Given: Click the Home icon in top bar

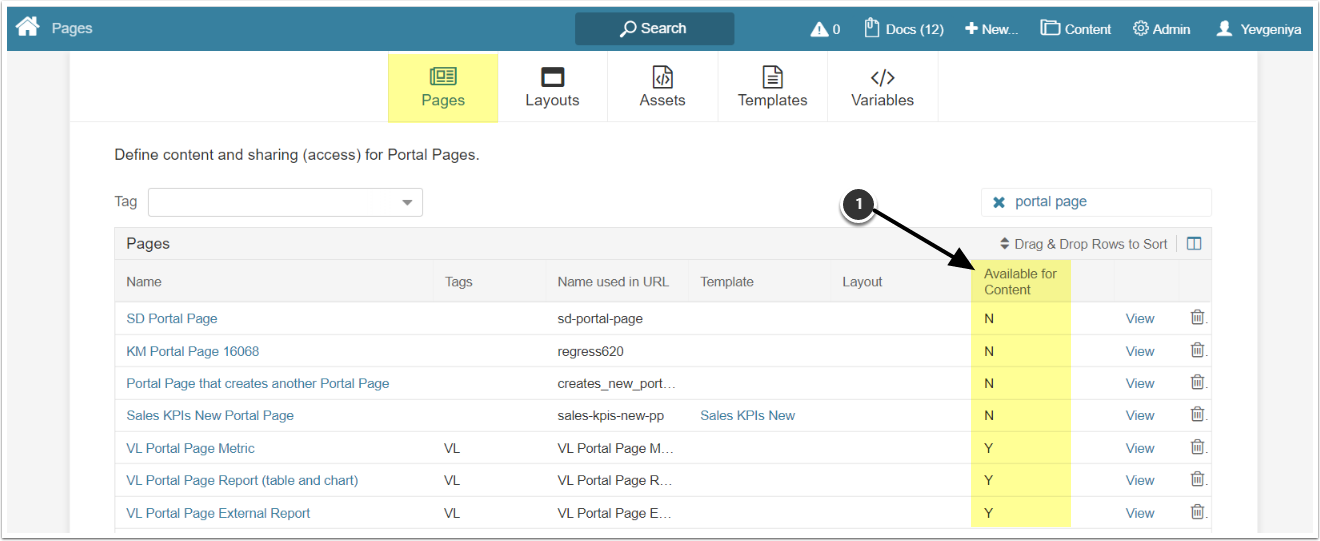Looking at the screenshot, I should click(27, 28).
